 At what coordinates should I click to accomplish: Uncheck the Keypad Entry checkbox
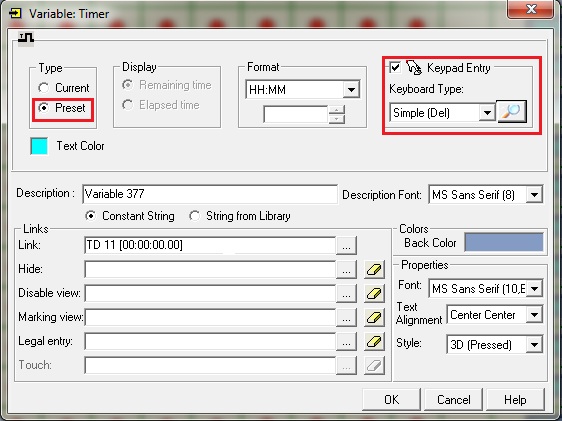click(x=395, y=67)
